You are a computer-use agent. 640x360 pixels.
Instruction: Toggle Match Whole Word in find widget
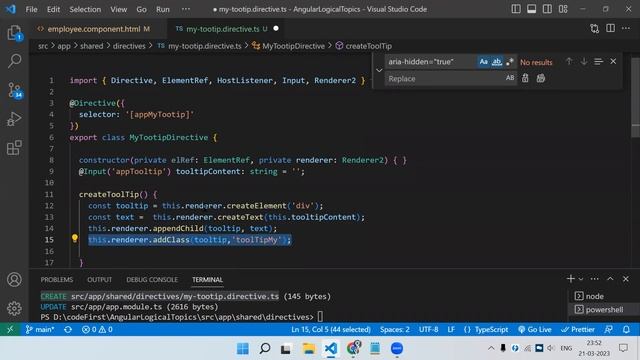click(496, 62)
